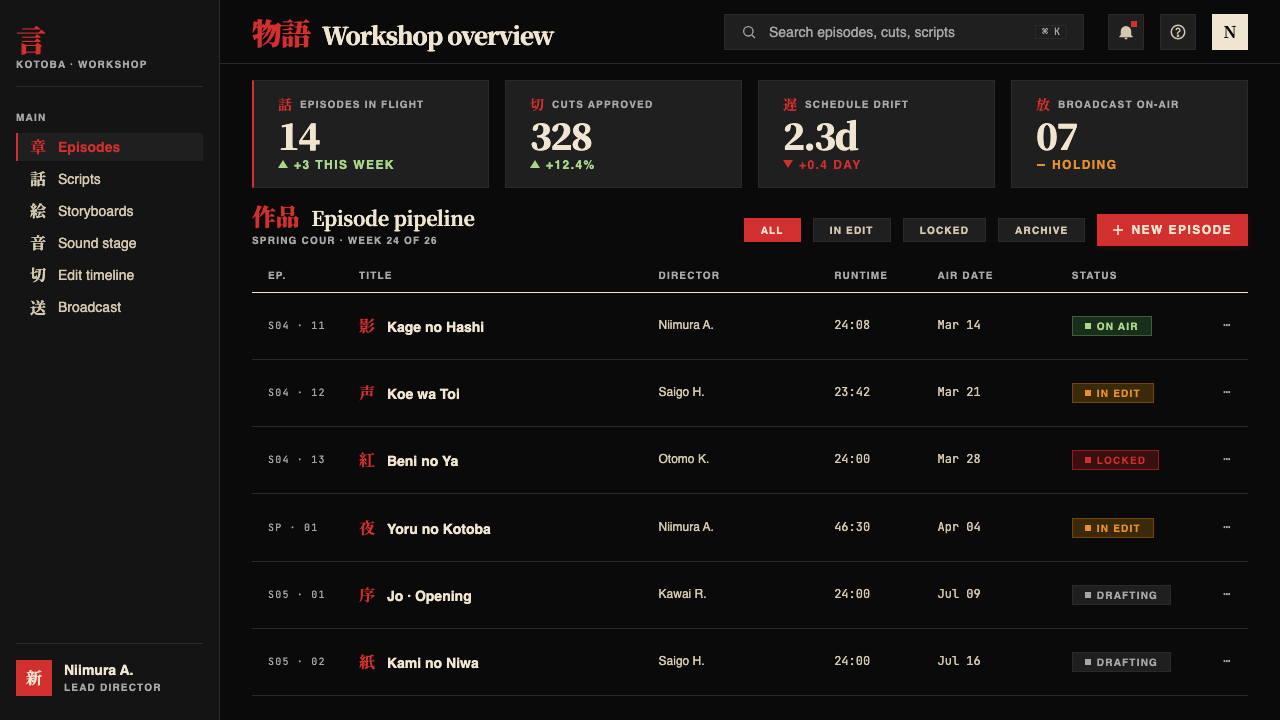Click IN EDIT badge for Koe wa Toi

coord(1112,393)
